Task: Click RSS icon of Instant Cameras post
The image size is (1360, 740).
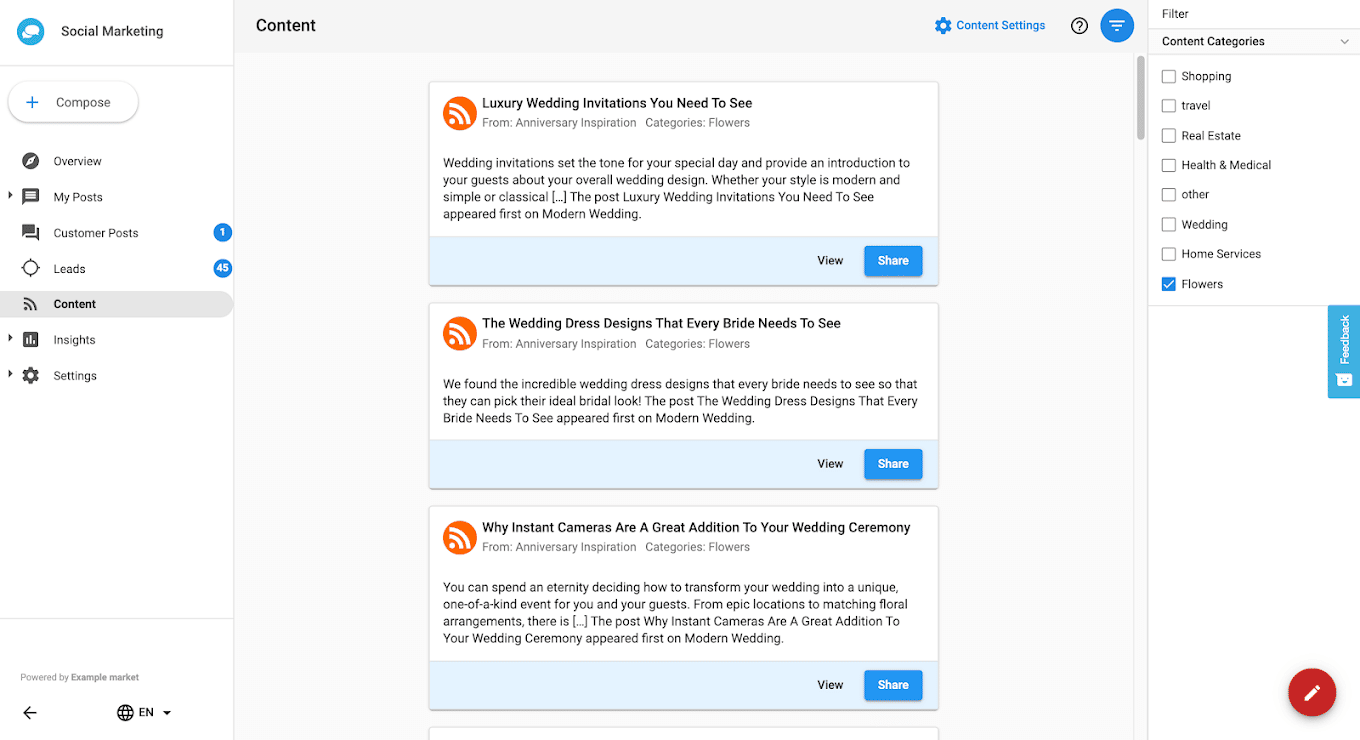Action: point(459,537)
